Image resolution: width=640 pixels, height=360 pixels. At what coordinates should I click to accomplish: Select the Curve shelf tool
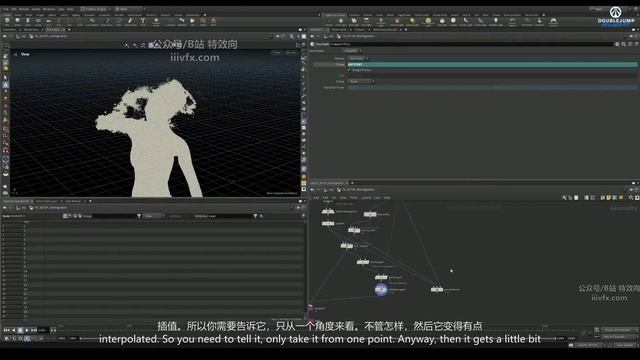pyautogui.click(x=92, y=21)
